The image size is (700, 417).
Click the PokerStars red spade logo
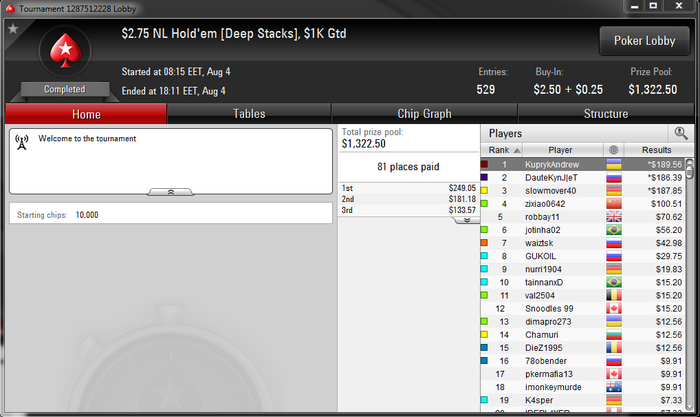66,51
